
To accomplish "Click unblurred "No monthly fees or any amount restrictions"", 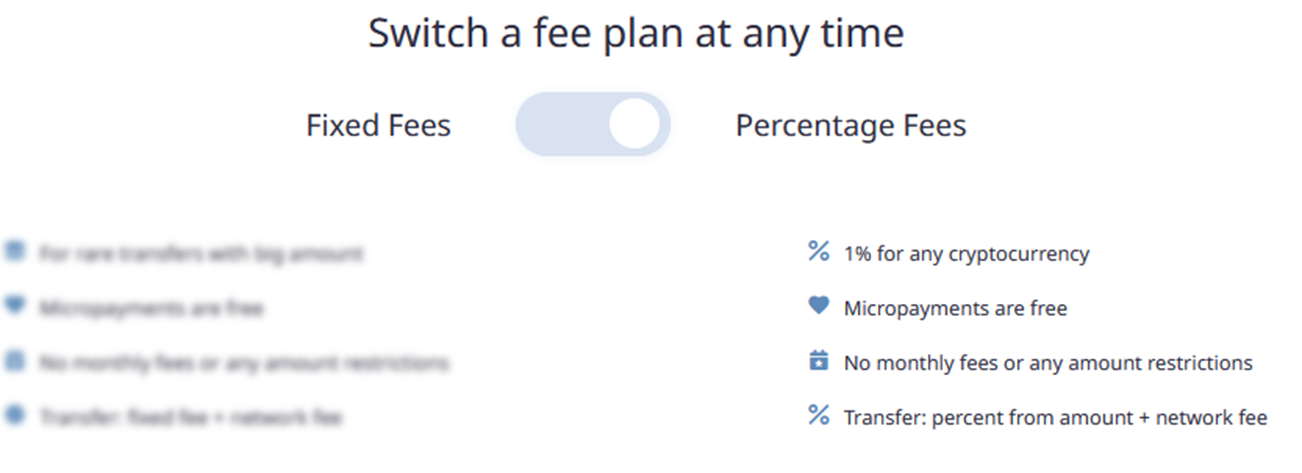I will [x=1048, y=363].
